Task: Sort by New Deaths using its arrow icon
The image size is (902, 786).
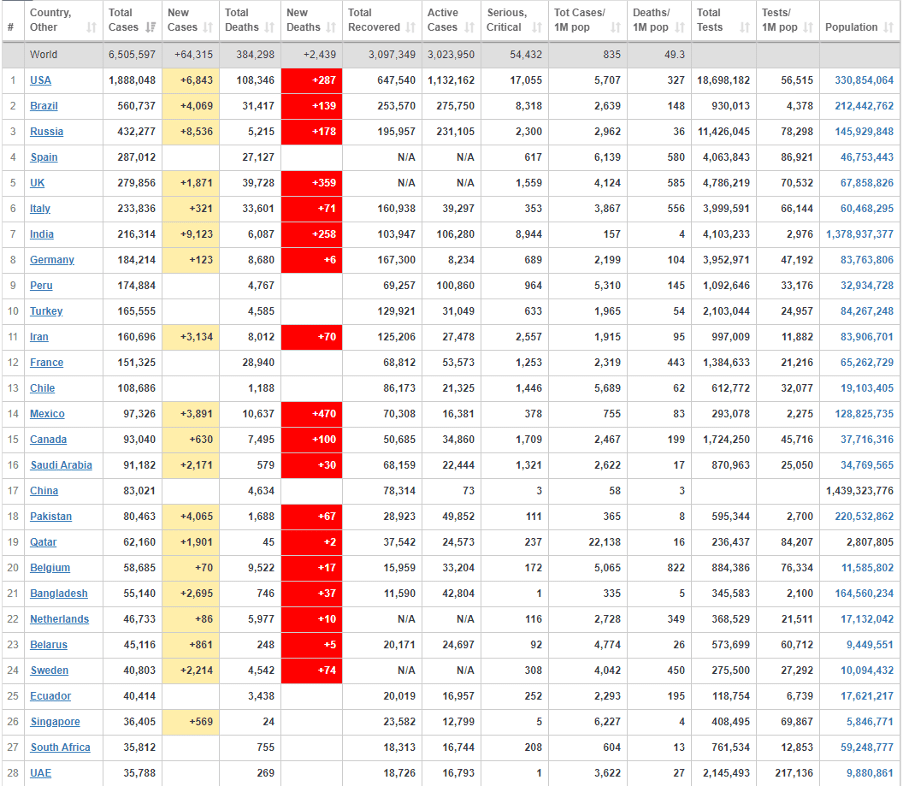Action: click(x=331, y=27)
